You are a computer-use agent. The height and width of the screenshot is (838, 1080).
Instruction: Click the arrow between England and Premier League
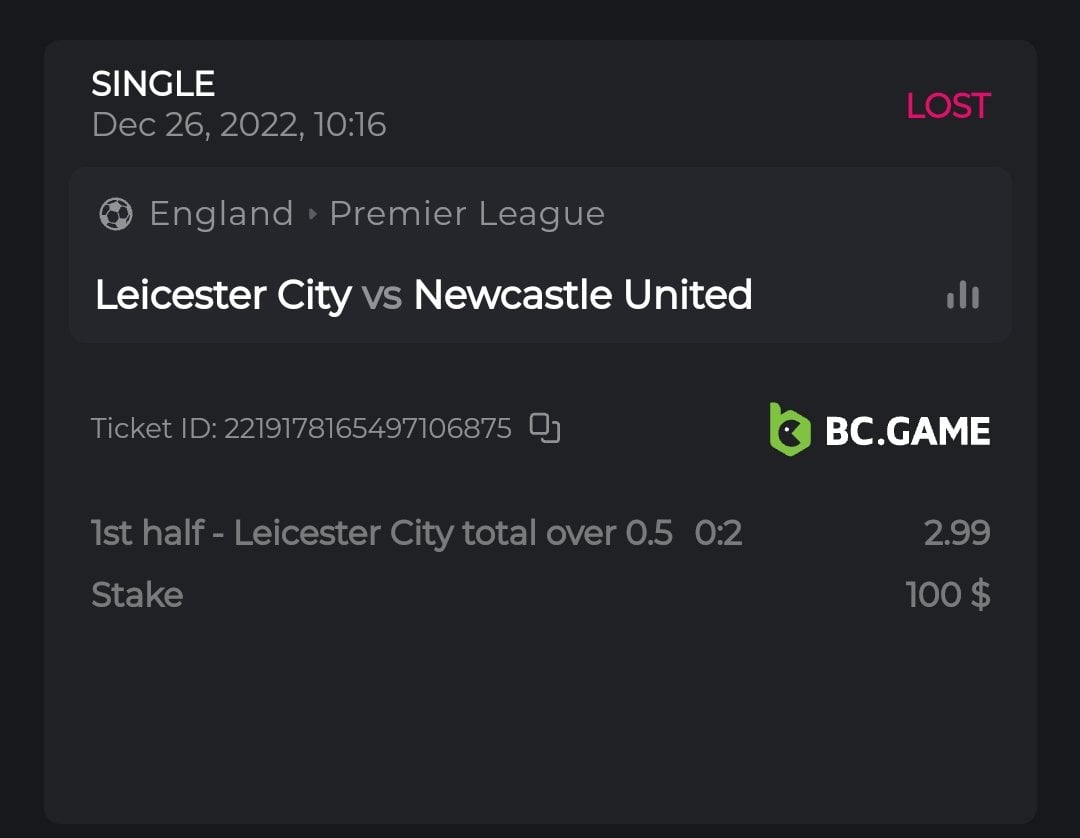[312, 214]
